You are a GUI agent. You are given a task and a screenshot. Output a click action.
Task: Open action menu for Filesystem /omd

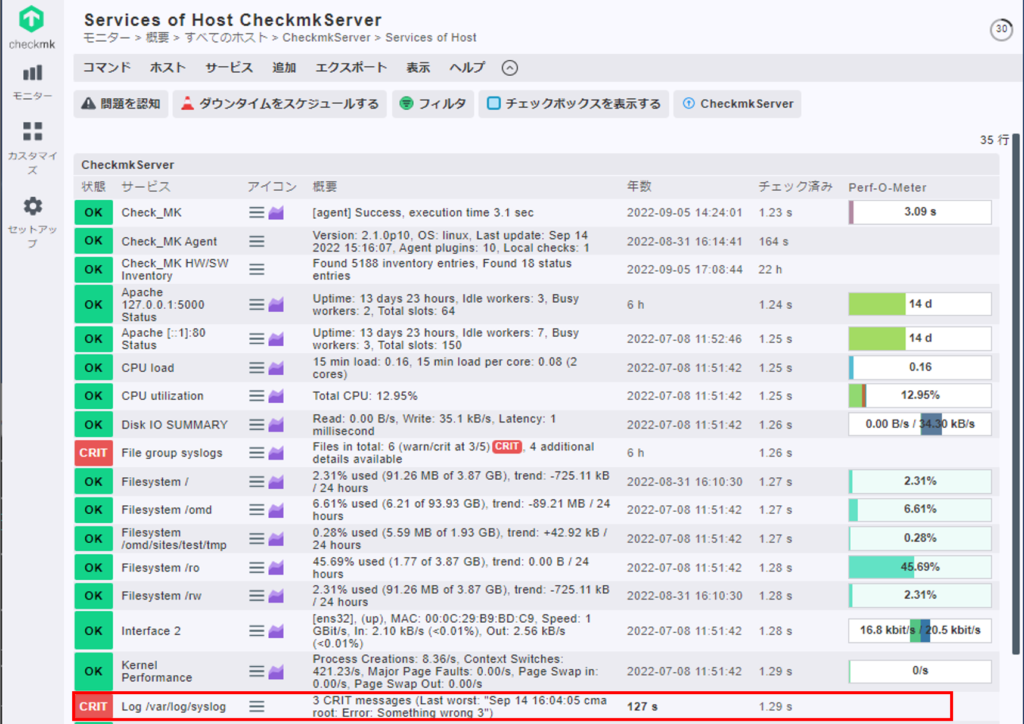(x=257, y=510)
